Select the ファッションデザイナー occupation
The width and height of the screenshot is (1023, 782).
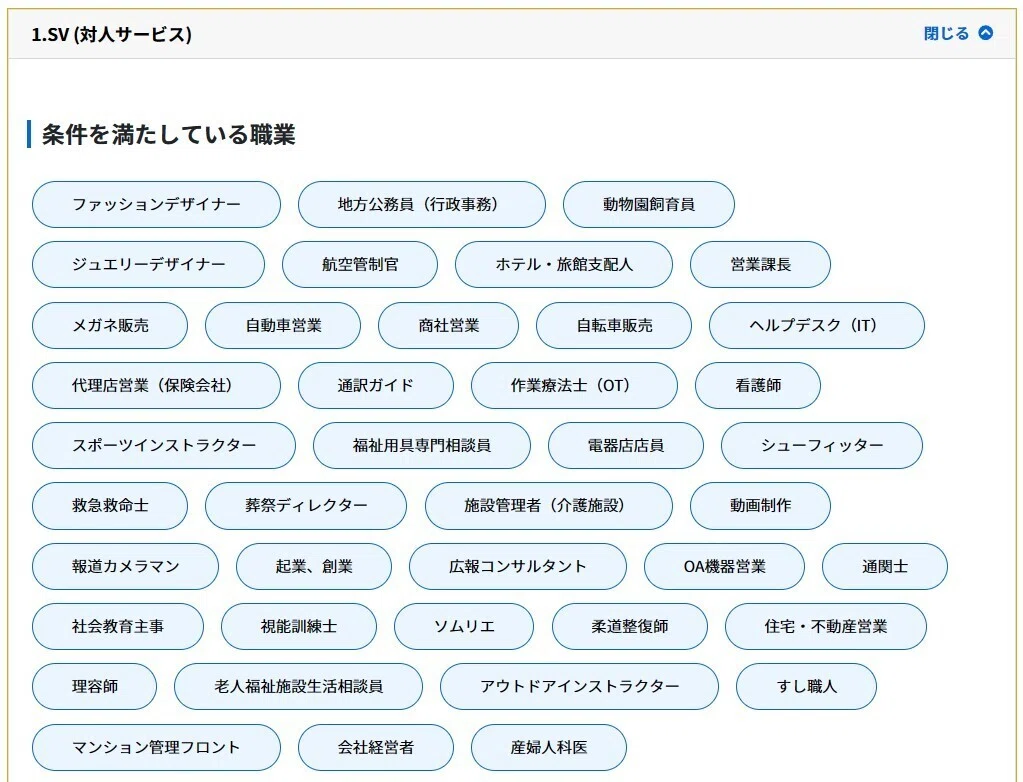pyautogui.click(x=157, y=205)
